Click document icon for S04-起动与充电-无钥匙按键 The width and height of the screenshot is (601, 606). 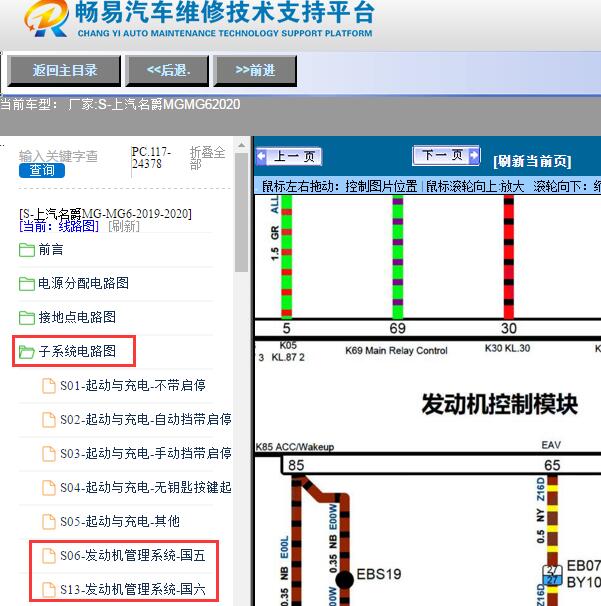coord(49,488)
